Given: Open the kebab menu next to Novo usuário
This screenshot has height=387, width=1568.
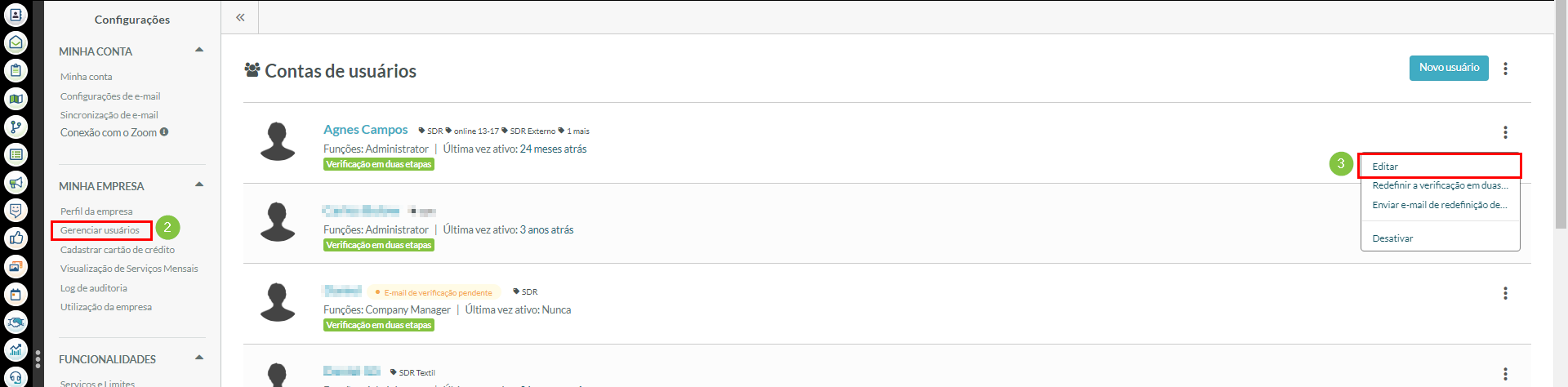Looking at the screenshot, I should click(1505, 69).
